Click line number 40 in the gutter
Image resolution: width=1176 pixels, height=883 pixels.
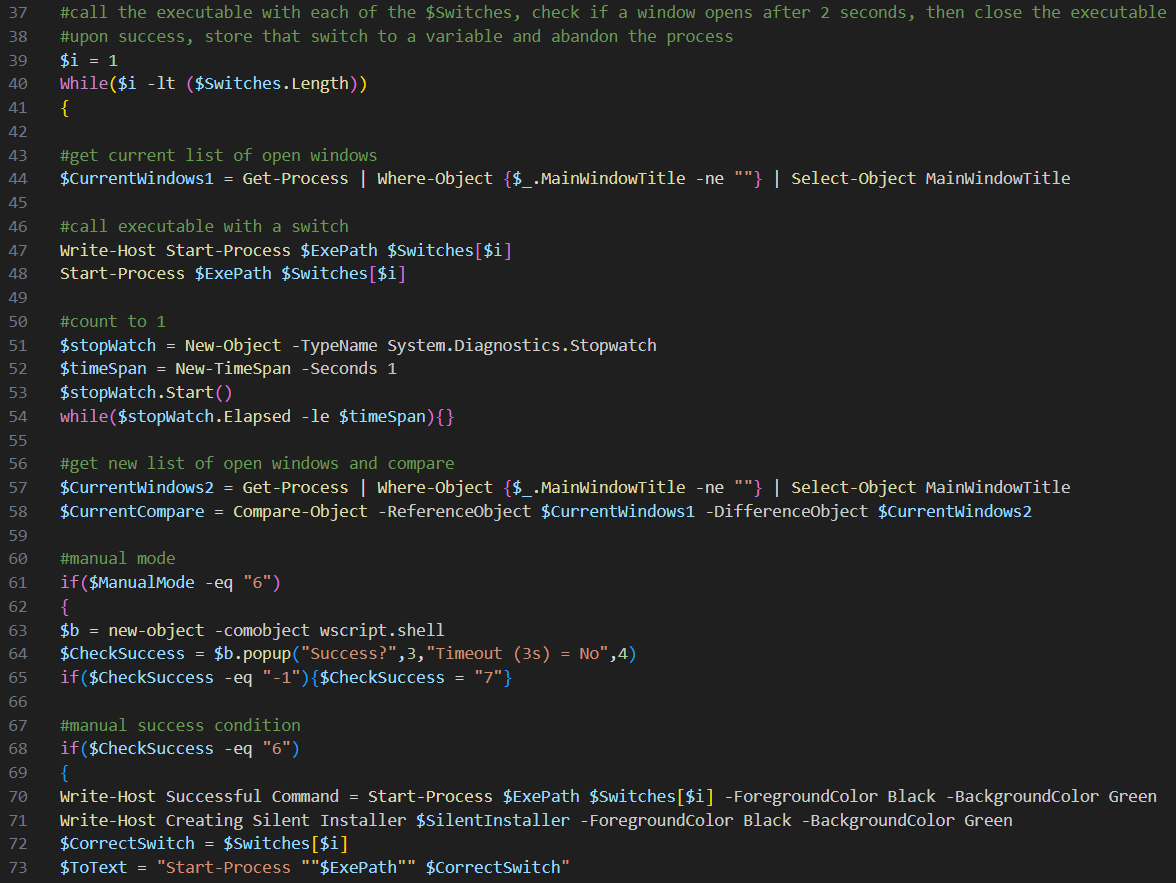[18, 84]
